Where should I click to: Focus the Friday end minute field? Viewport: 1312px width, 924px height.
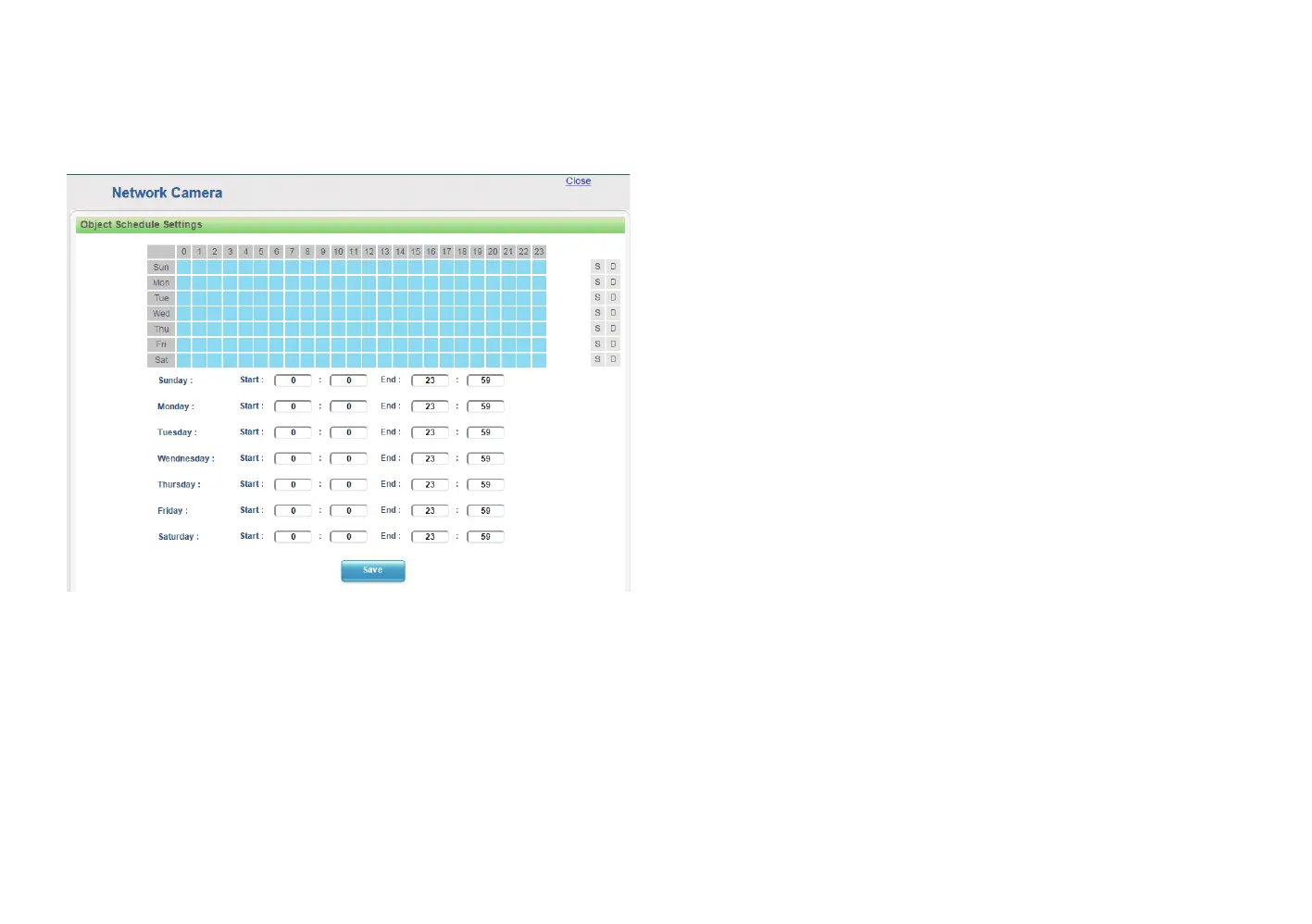(x=486, y=510)
